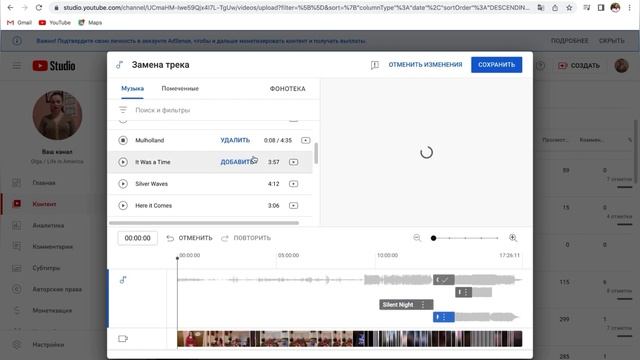640x360 pixels.
Task: Play the Mulholland track preview
Action: point(123,140)
